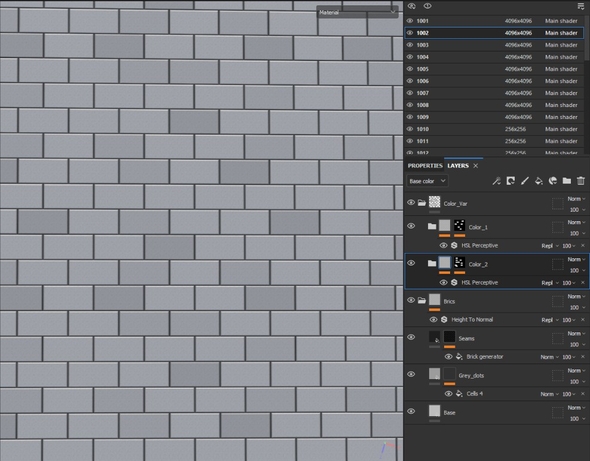Screen dimensions: 590x461
Task: Click the Base layer color thumbnail
Action: click(435, 411)
